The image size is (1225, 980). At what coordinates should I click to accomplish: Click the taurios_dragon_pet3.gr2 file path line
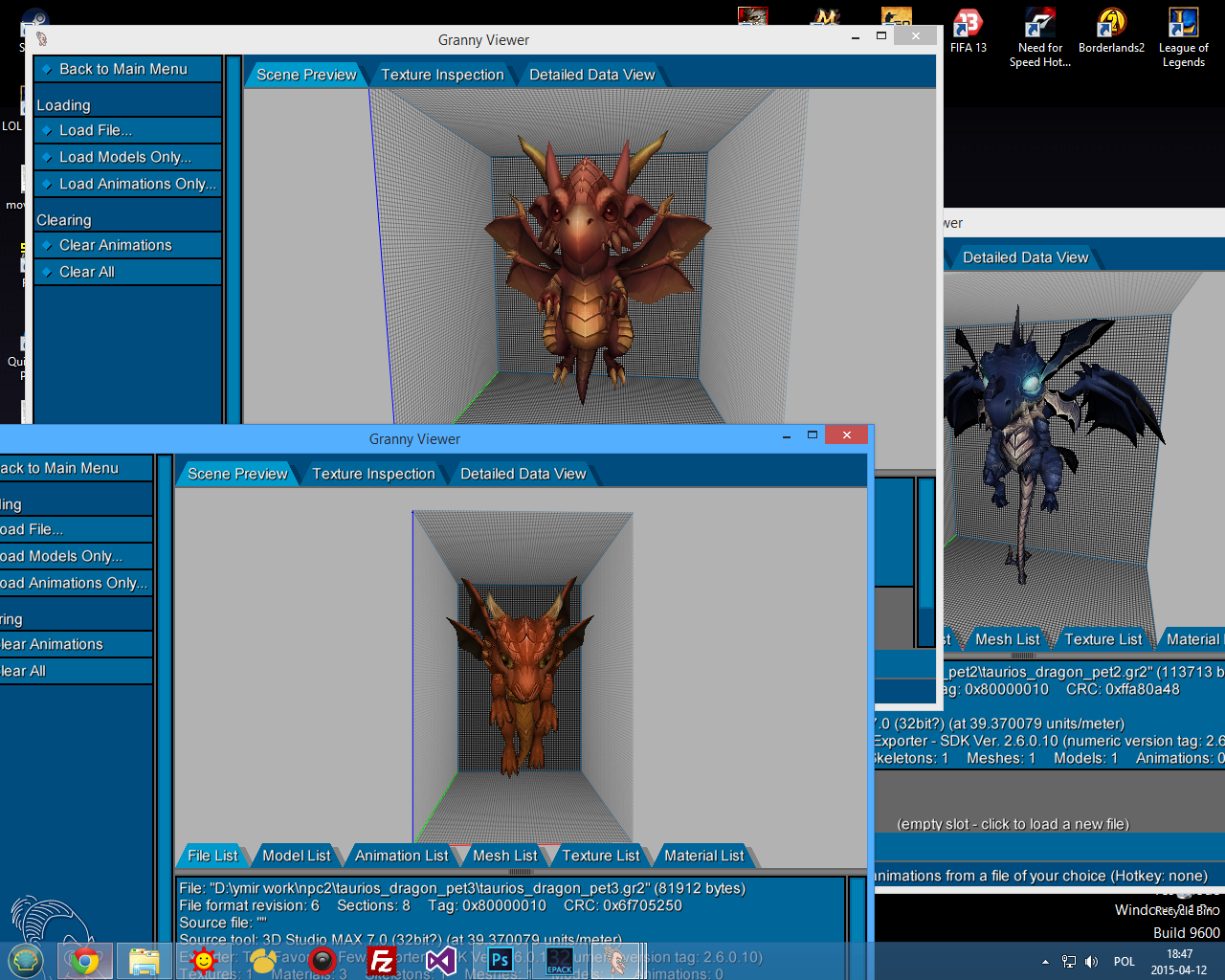click(462, 888)
